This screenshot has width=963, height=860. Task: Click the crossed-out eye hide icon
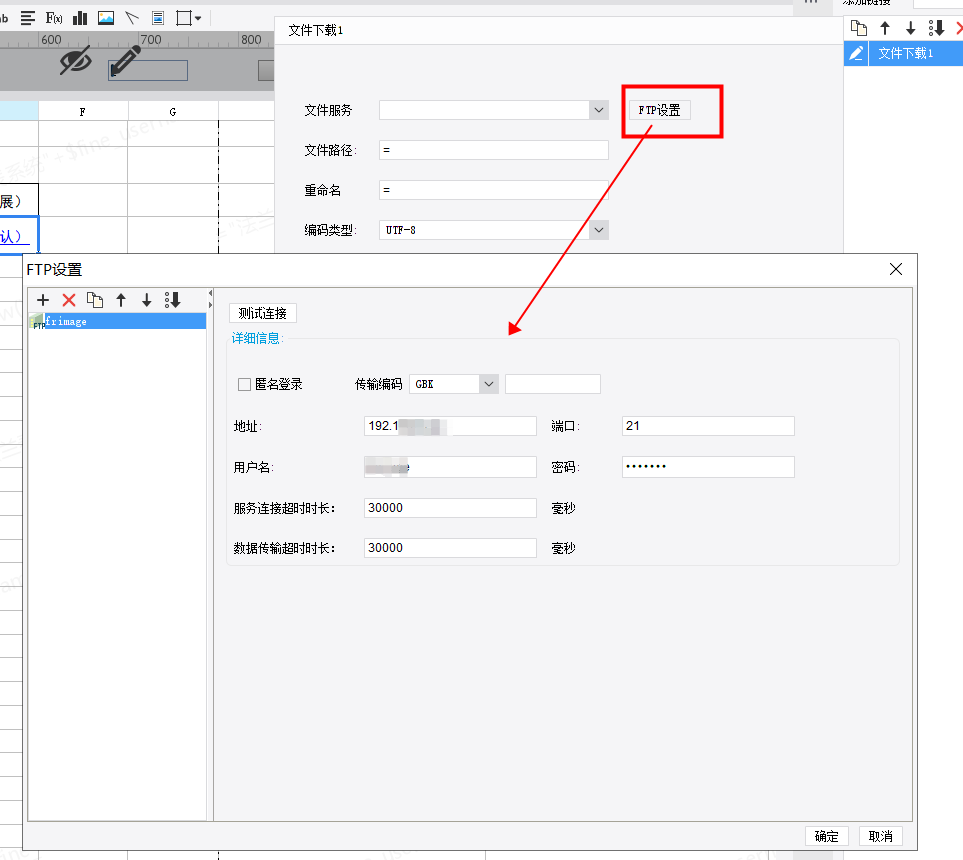pos(76,60)
